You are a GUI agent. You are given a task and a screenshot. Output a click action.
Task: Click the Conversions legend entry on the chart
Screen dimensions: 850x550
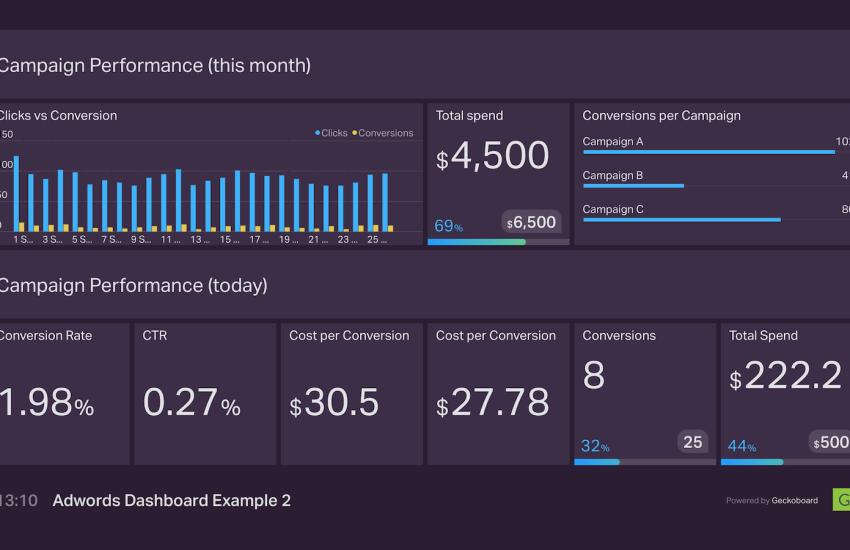point(383,133)
